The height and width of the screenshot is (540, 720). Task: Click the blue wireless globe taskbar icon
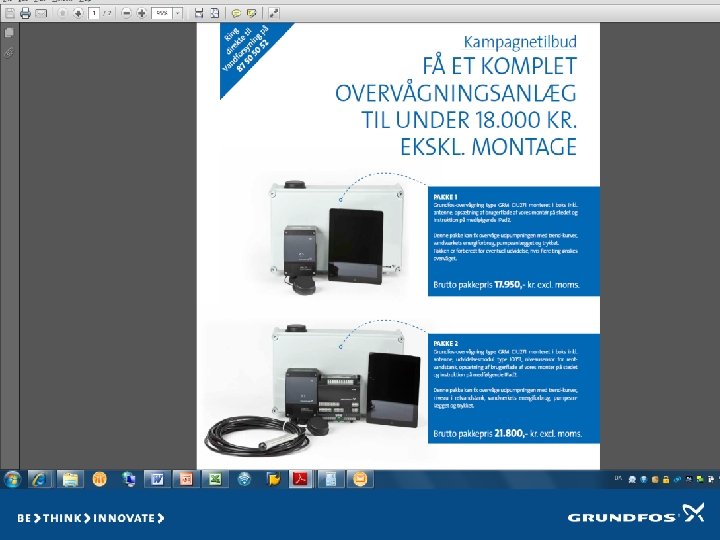click(x=244, y=479)
